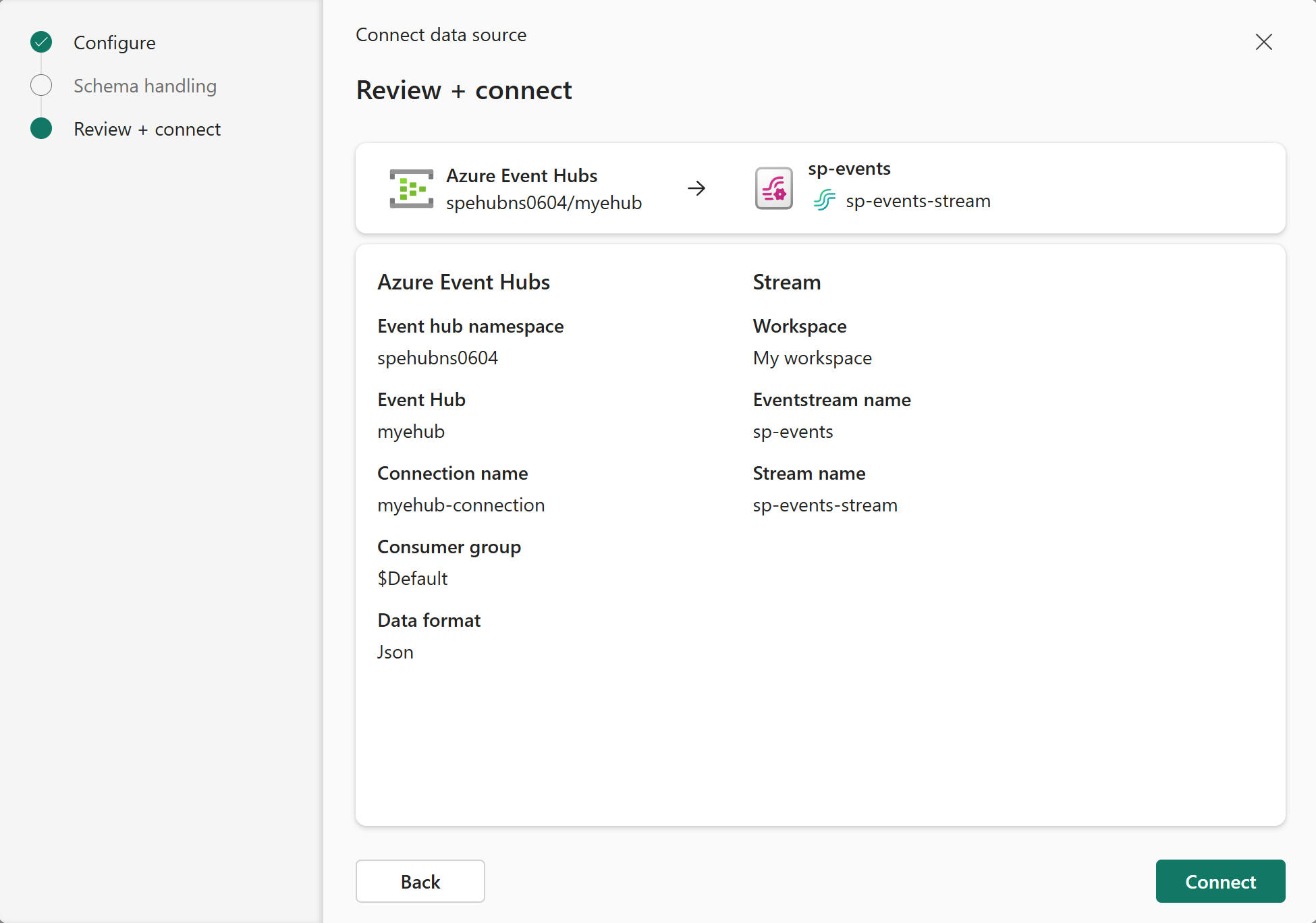The height and width of the screenshot is (923, 1316).
Task: Click the Consumer group label
Action: pyautogui.click(x=449, y=547)
